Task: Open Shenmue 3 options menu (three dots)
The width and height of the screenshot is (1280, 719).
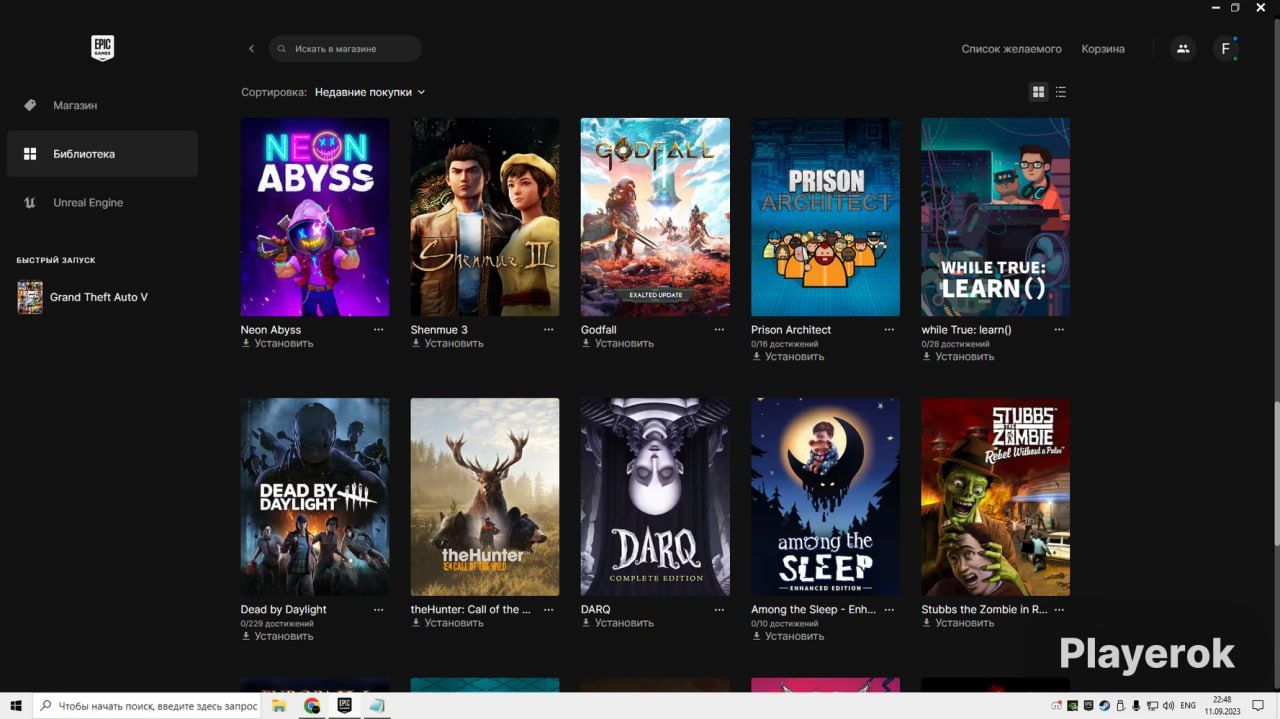Action: pyautogui.click(x=549, y=329)
